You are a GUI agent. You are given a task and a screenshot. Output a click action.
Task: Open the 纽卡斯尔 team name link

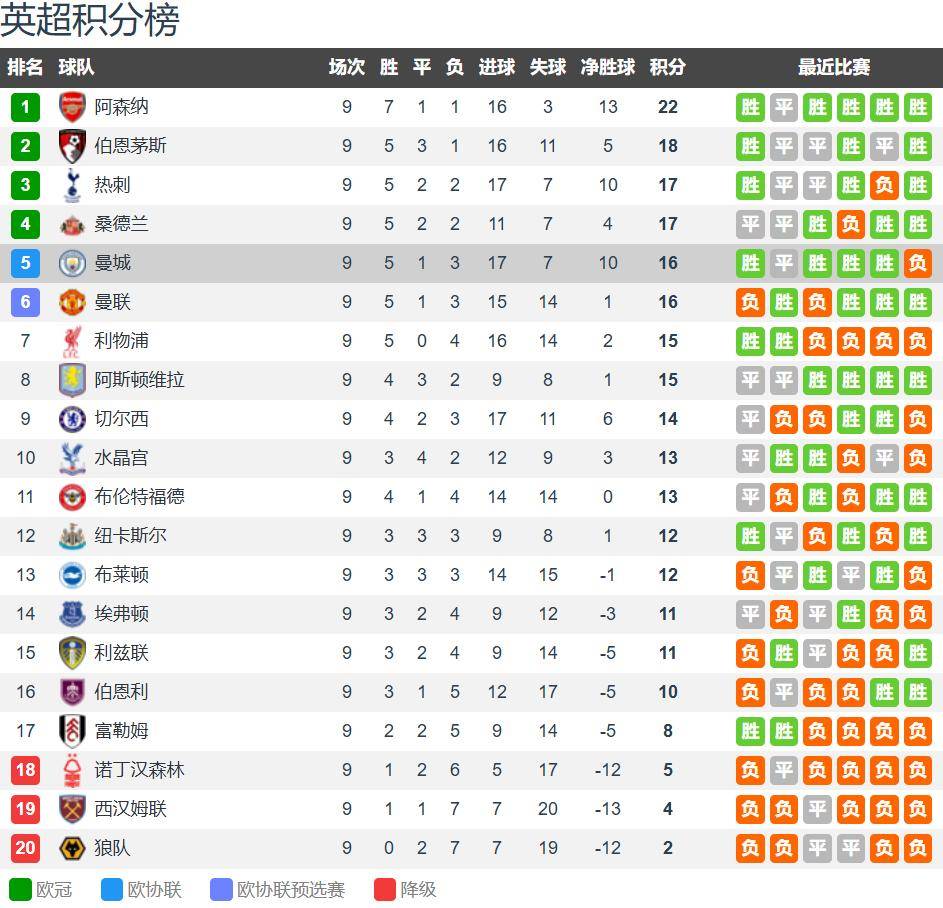pyautogui.click(x=130, y=536)
